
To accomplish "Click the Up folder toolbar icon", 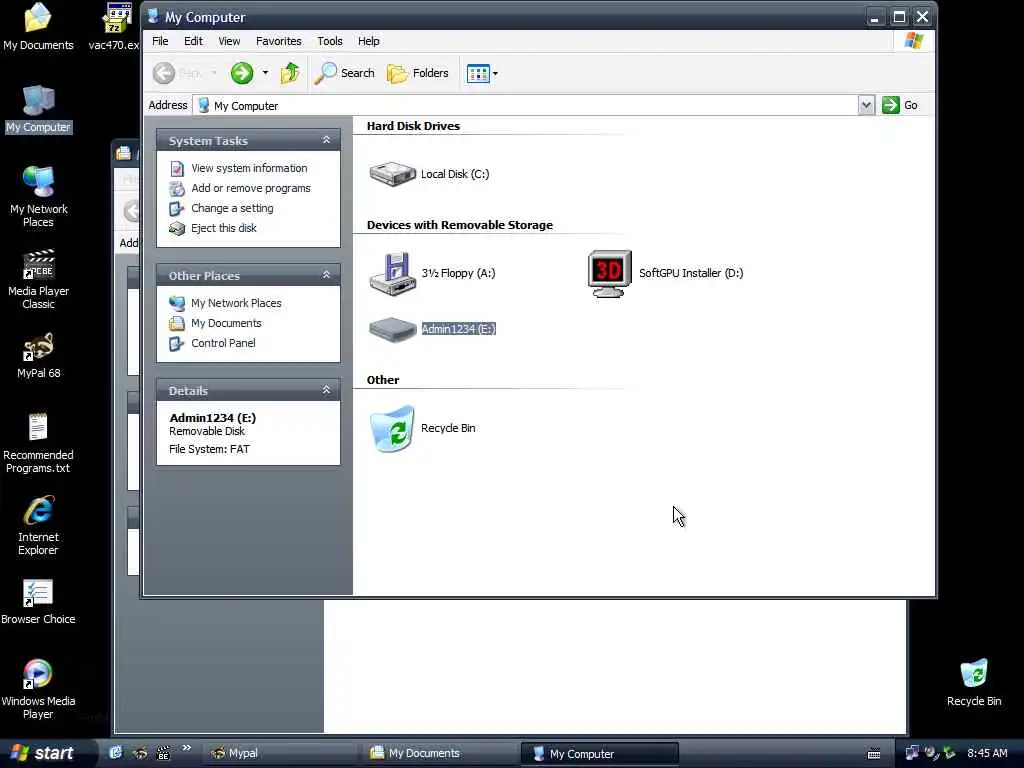I will [290, 73].
